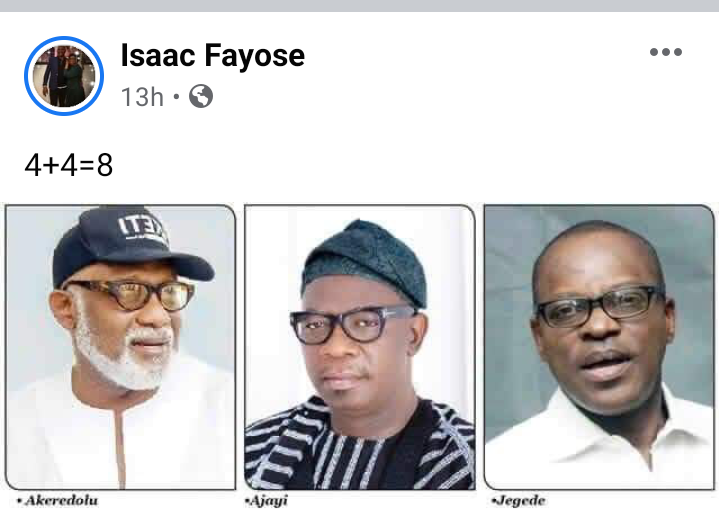Screen dimensions: 719x530
Task: Click the Isaac Fayose name link
Action: pyautogui.click(x=212, y=57)
